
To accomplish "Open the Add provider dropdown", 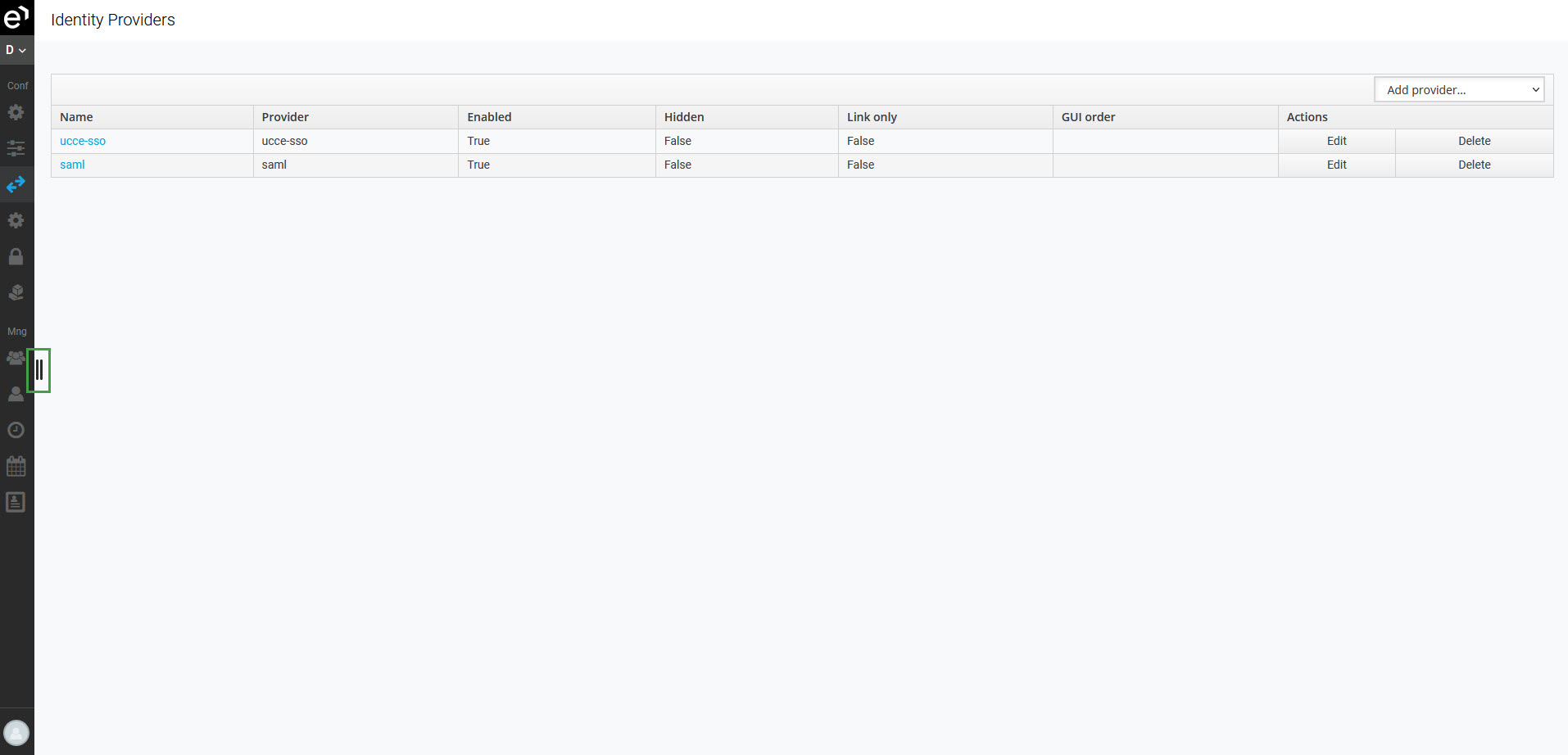I will click(x=1458, y=90).
